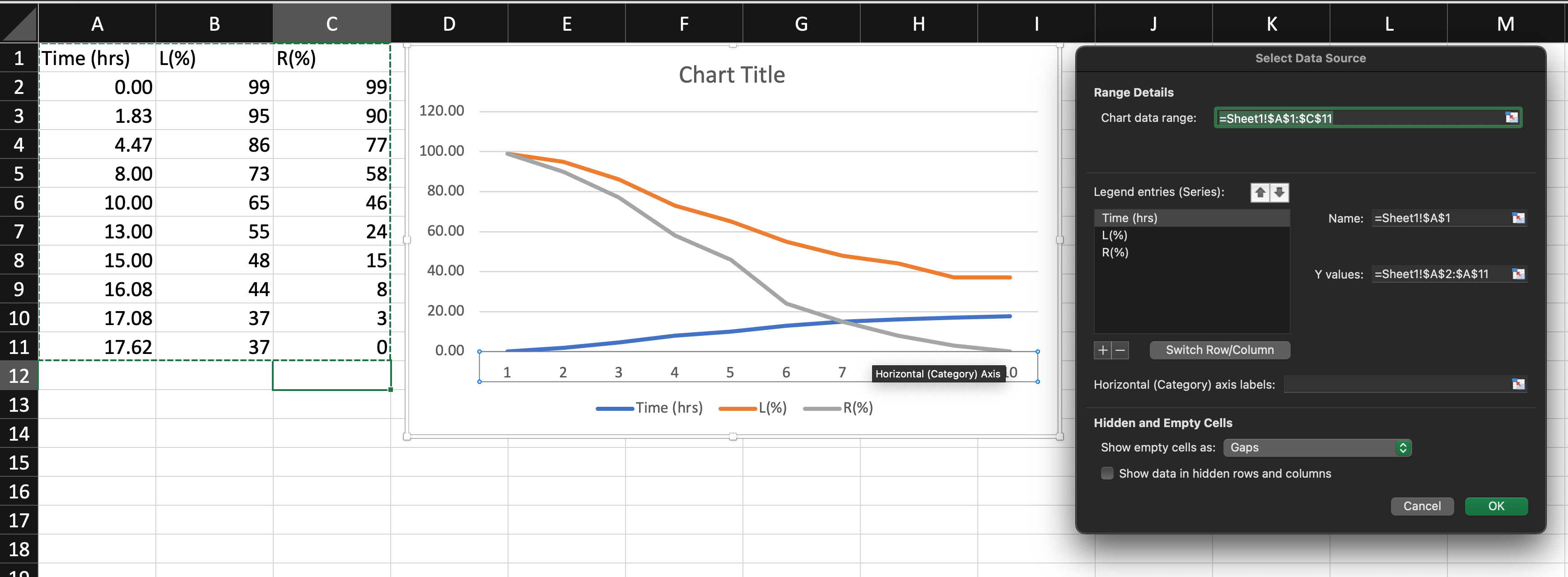
Task: Click the Chart data range field
Action: 1358,118
